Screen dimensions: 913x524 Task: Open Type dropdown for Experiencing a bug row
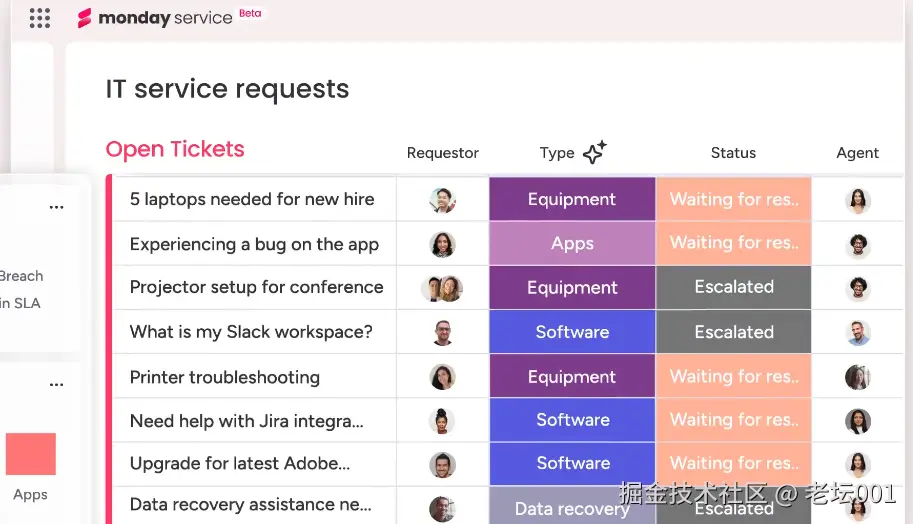[x=572, y=243]
